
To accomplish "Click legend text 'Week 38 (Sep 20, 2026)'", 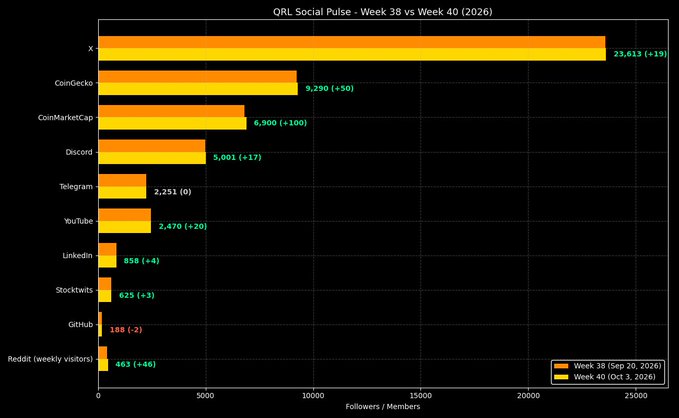I will [x=618, y=366].
